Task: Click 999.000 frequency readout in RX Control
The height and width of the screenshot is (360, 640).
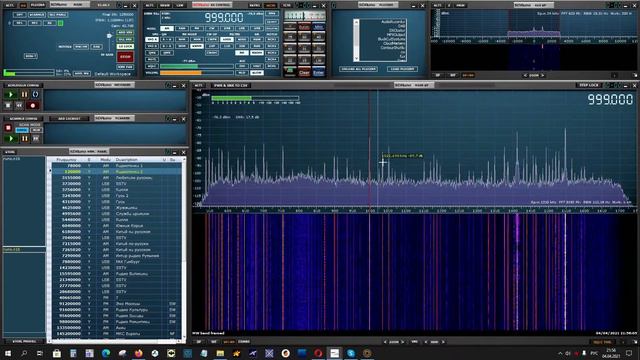Action: pyautogui.click(x=224, y=18)
